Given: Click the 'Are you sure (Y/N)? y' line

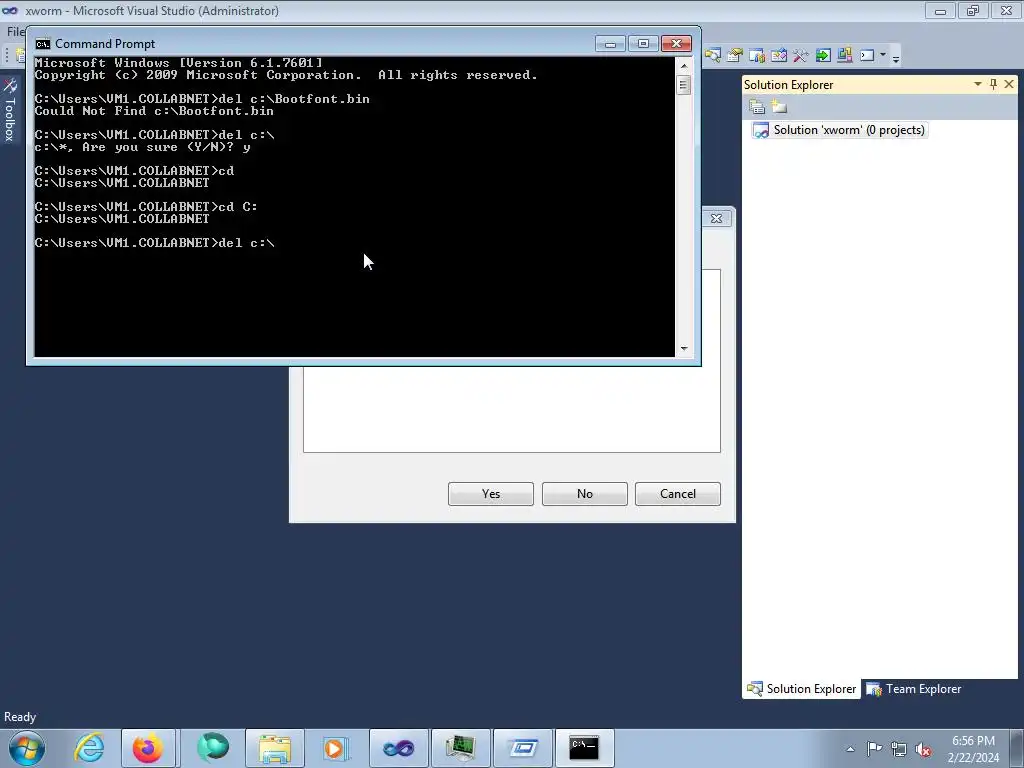Looking at the screenshot, I should (142, 147).
